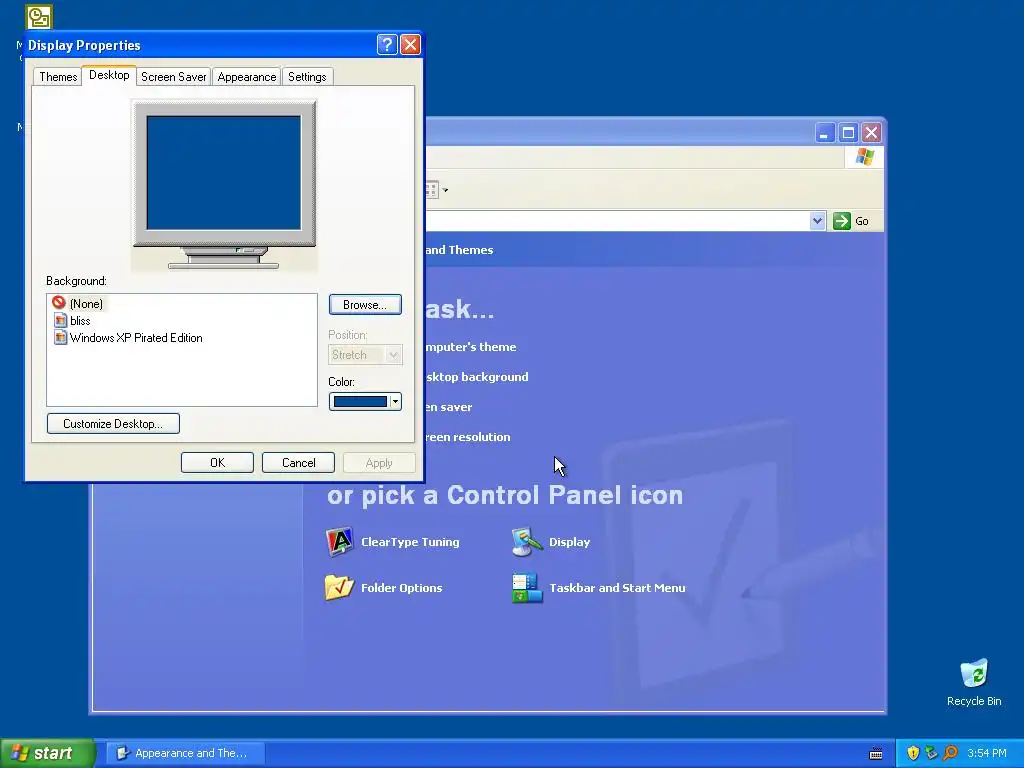The height and width of the screenshot is (768, 1024).
Task: Click the orange magnifier tray icon
Action: (x=950, y=753)
